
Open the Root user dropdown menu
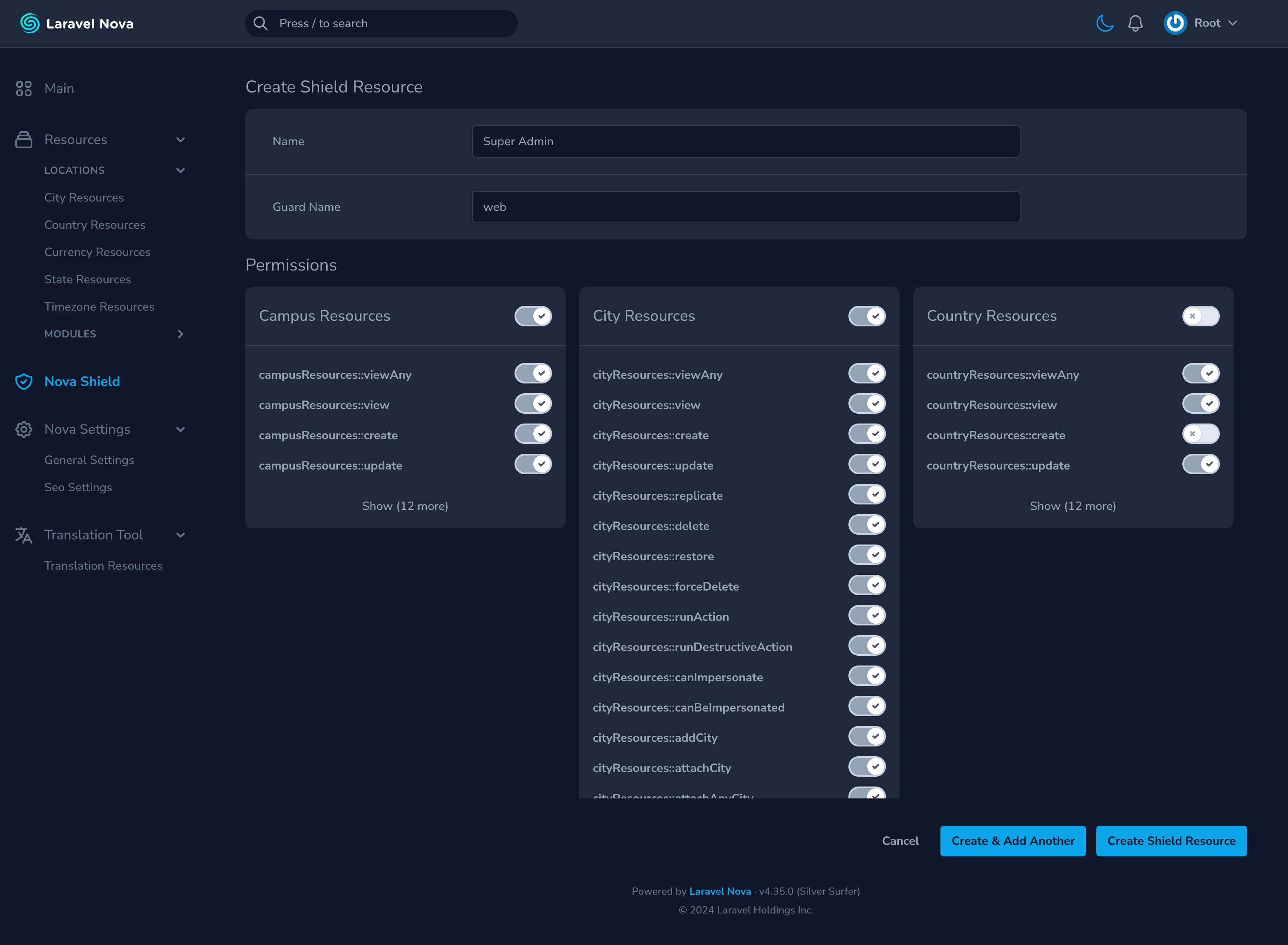click(1215, 23)
